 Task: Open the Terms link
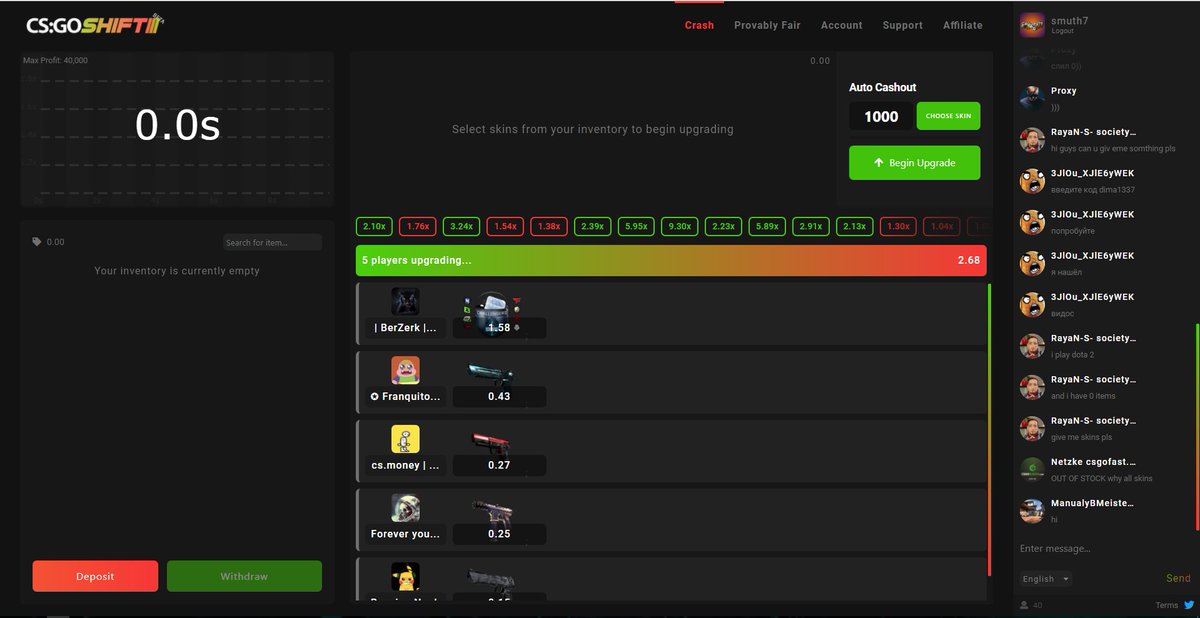coord(1167,605)
